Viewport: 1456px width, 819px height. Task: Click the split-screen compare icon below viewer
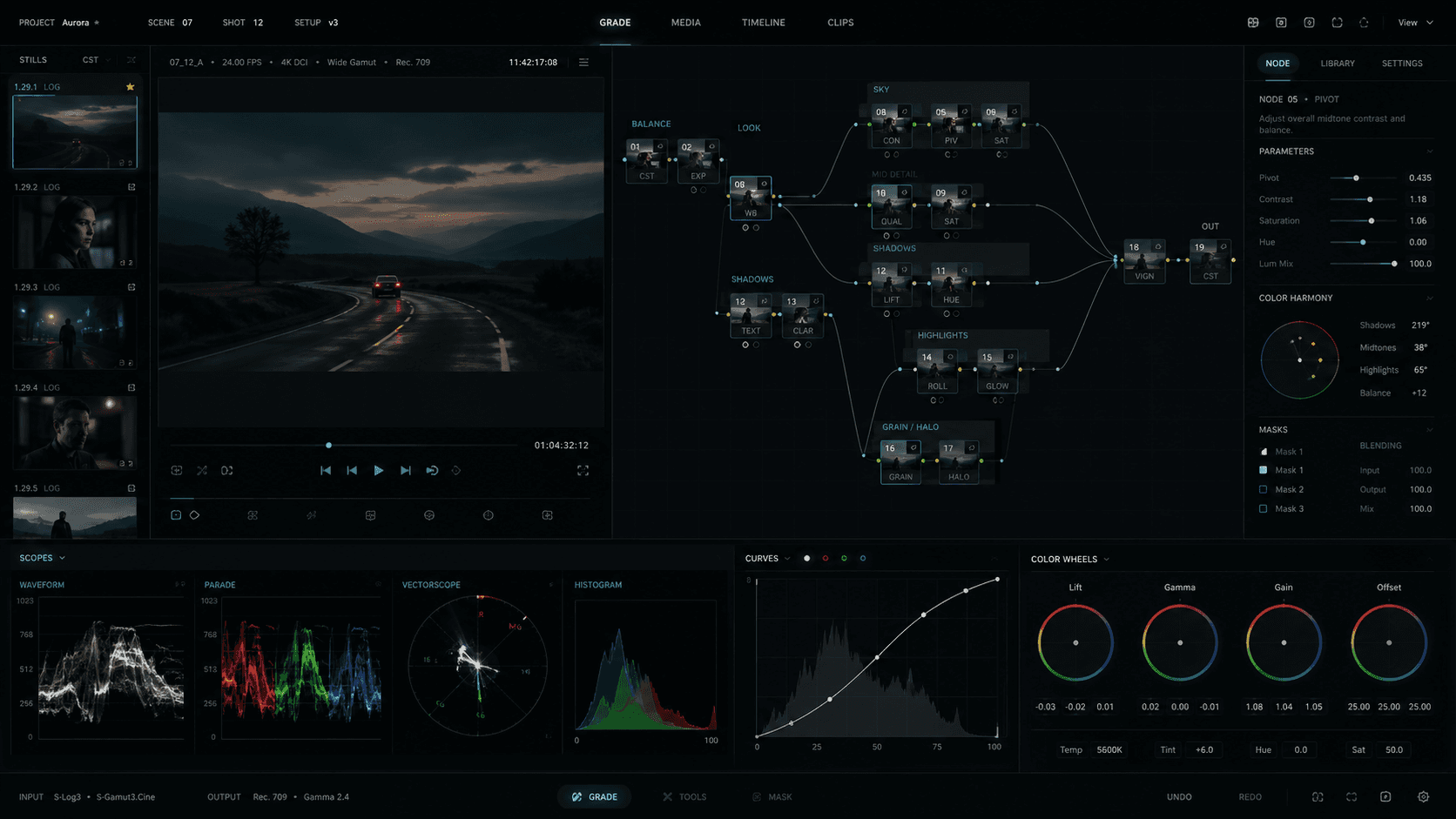pyautogui.click(x=227, y=470)
